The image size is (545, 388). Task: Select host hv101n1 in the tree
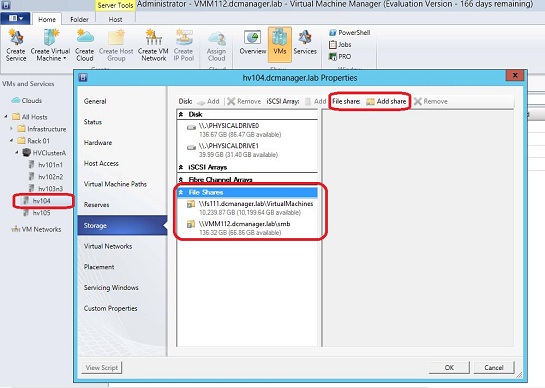tap(46, 165)
